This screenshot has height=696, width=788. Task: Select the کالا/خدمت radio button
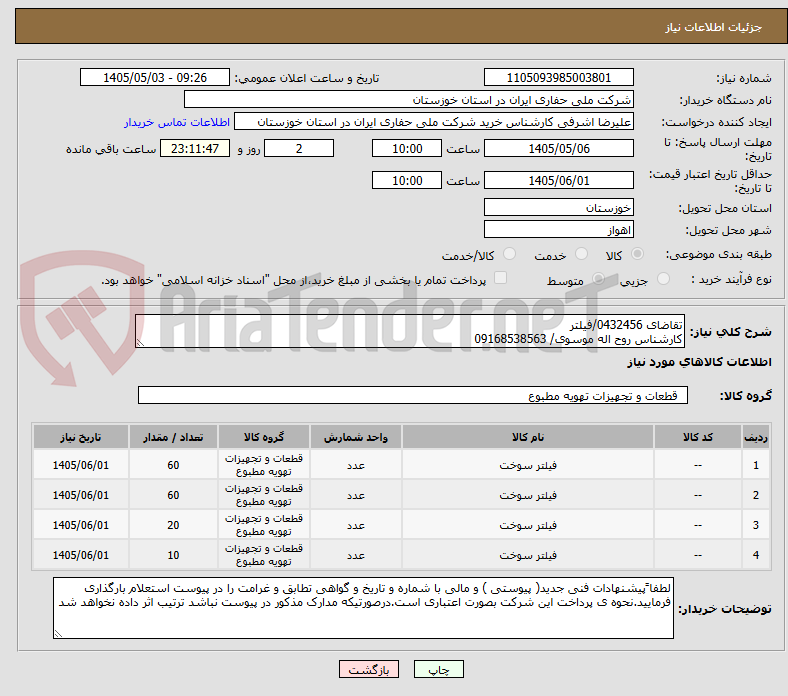click(509, 254)
